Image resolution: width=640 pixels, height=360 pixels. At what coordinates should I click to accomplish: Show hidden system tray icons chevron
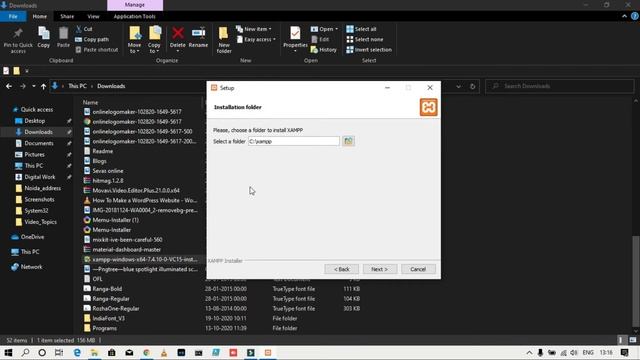click(x=529, y=353)
